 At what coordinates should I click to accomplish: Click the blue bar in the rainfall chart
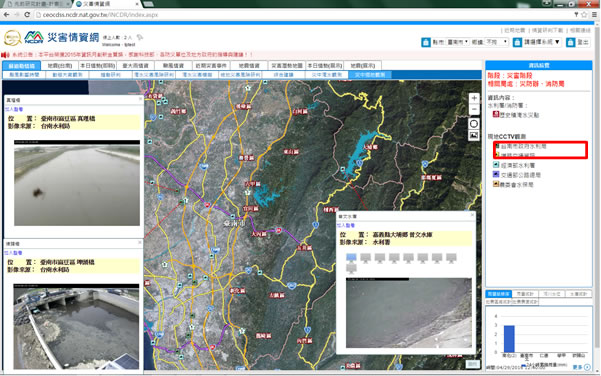coord(509,339)
